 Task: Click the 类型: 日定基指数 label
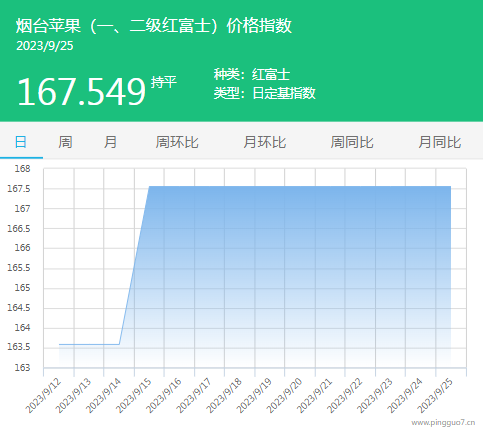point(264,93)
